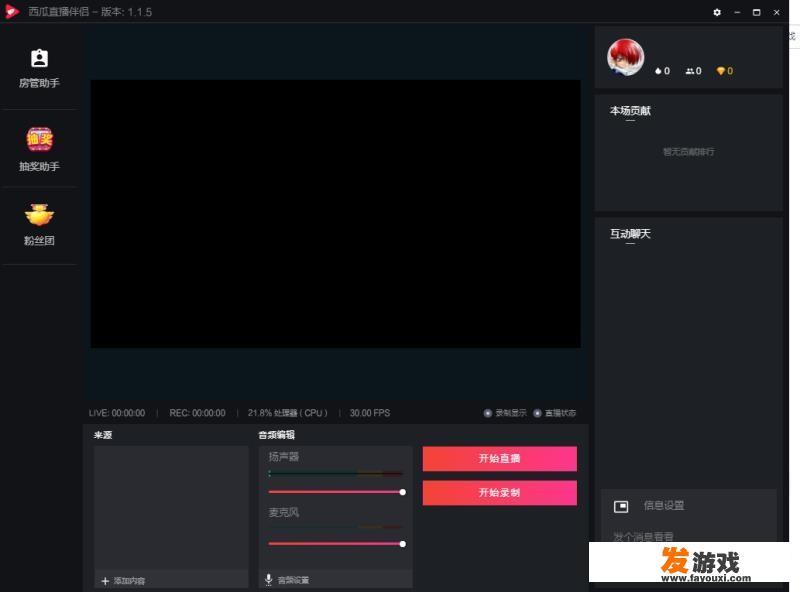Minimize the 西瓜直播伴侣 window

coord(737,12)
